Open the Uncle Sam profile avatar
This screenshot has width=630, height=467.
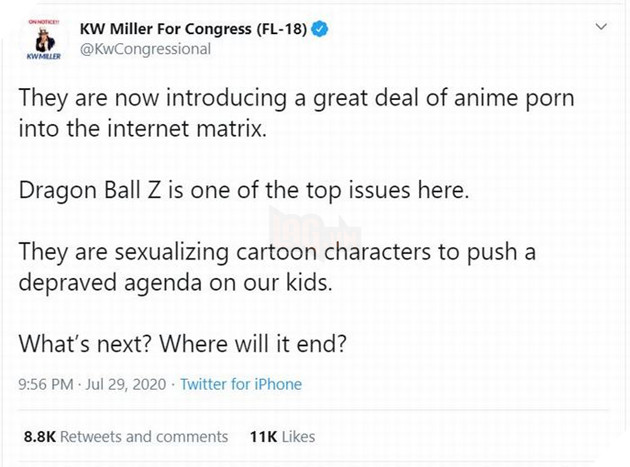click(x=43, y=39)
